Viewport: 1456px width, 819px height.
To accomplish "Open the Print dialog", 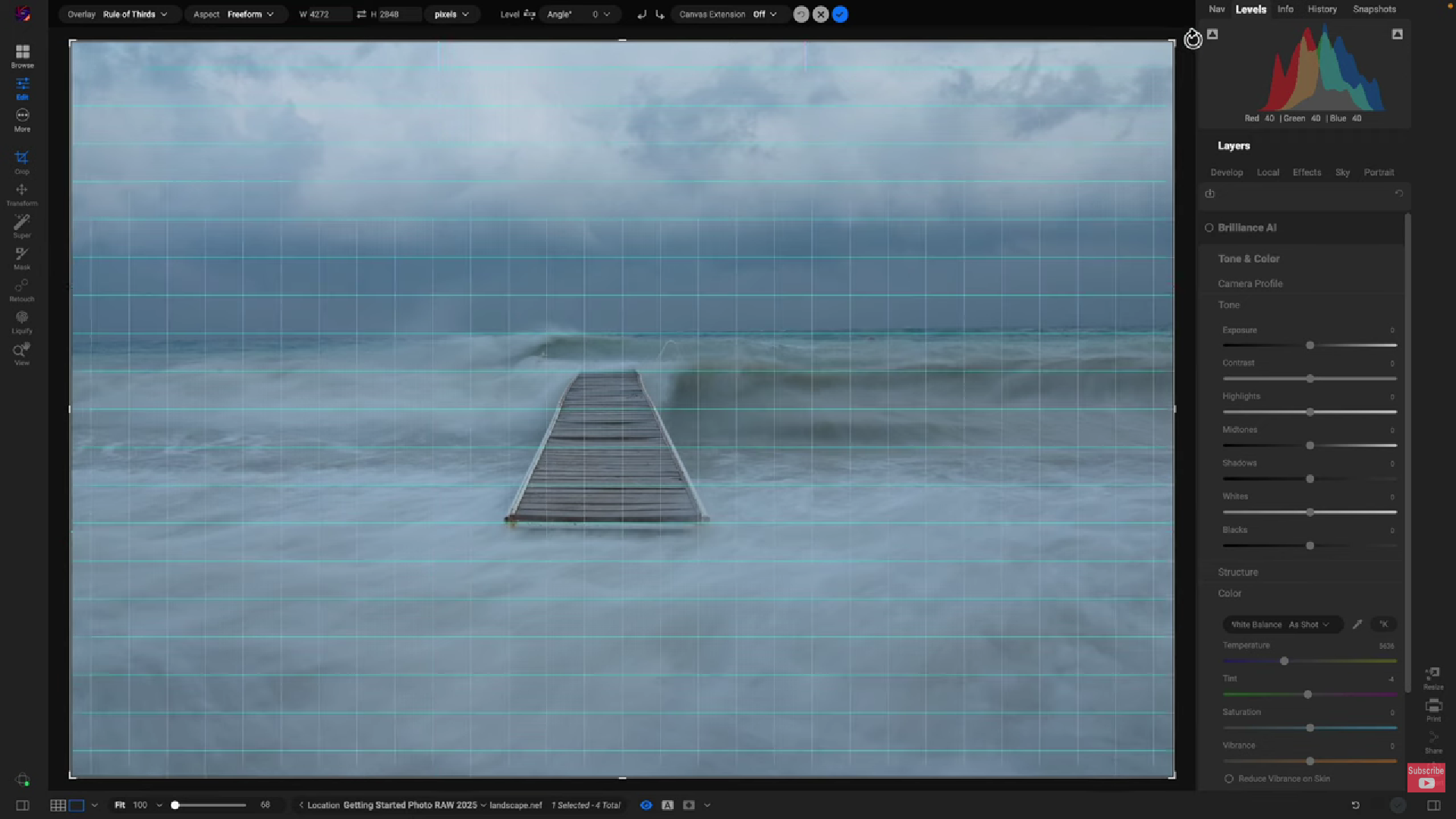I will pos(1432,710).
